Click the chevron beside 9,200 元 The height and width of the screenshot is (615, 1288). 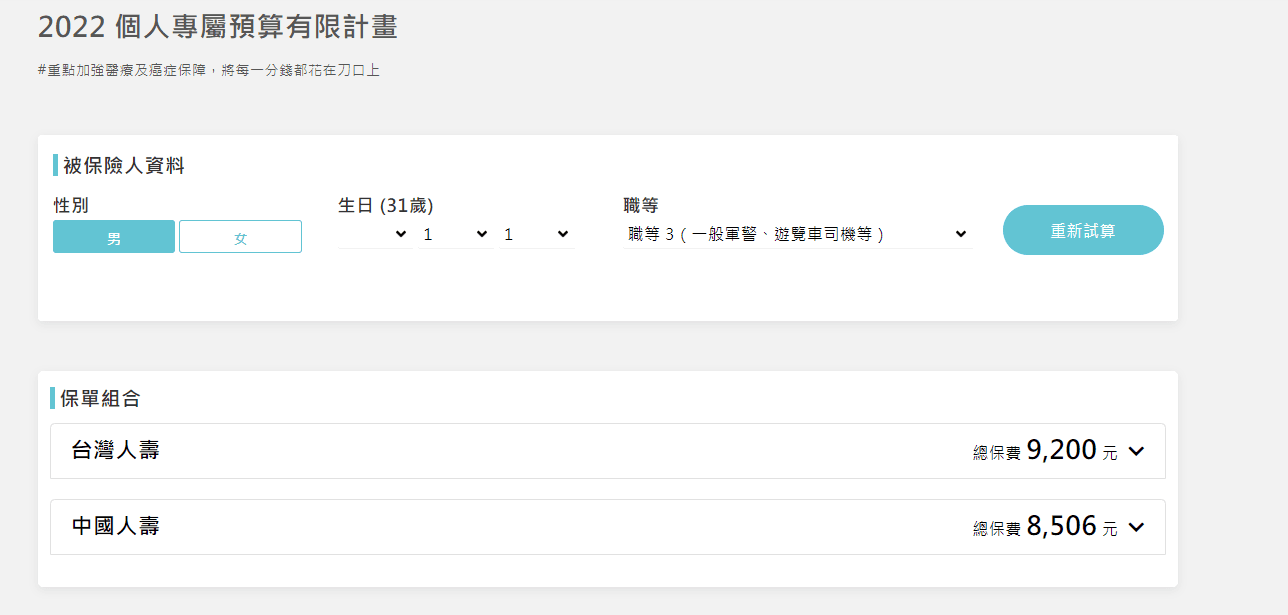tap(1136, 451)
